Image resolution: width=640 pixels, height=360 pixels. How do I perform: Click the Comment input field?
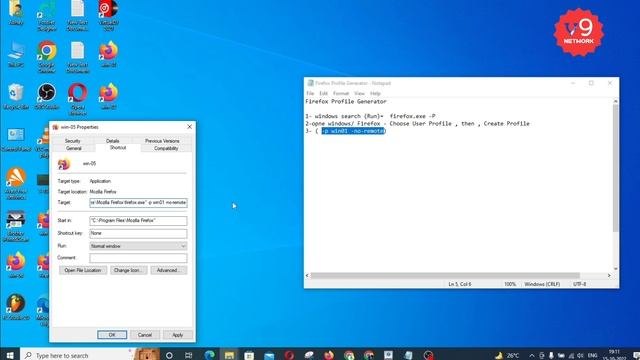(138, 258)
